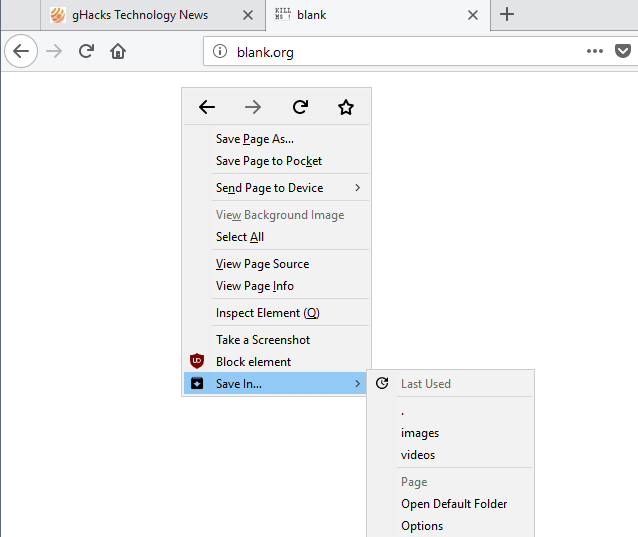Click the gHacks tab favicon
638x537 pixels.
tap(57, 15)
